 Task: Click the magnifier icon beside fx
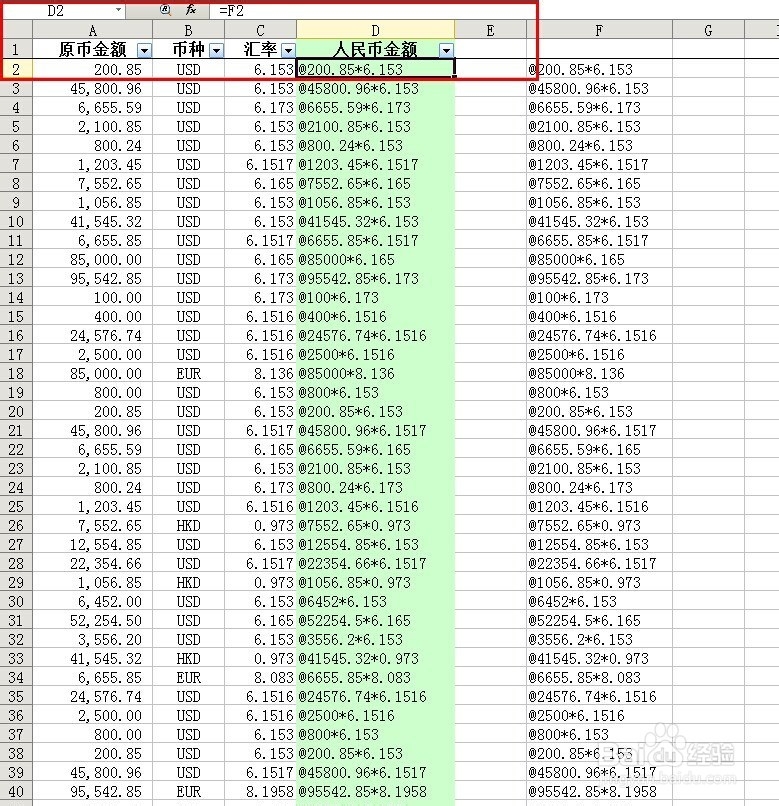pyautogui.click(x=165, y=10)
